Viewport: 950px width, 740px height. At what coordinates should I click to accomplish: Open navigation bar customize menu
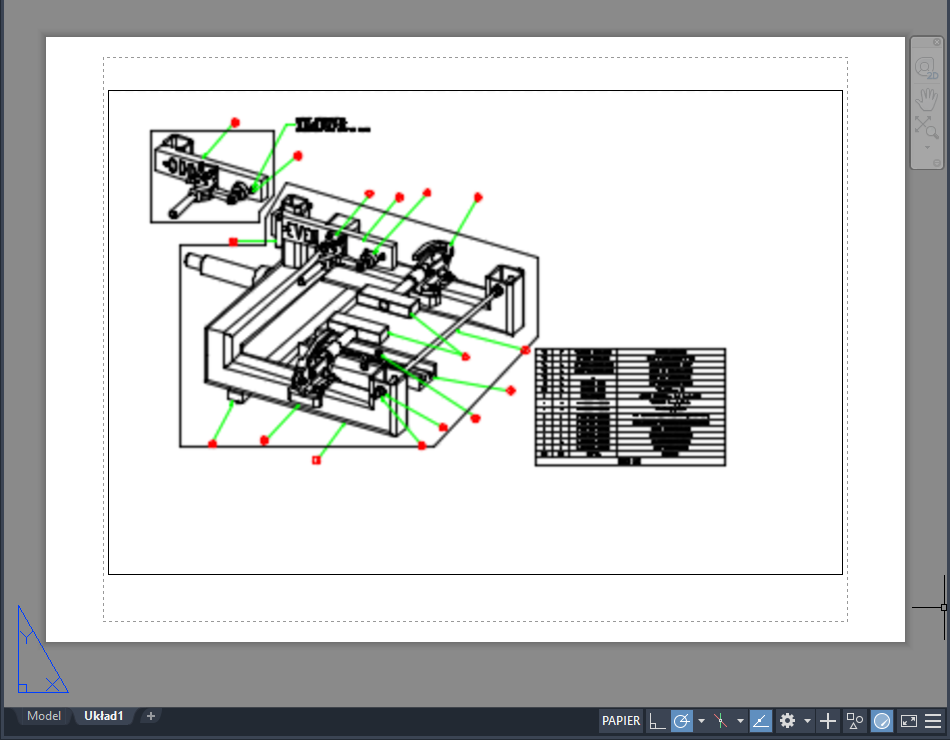click(x=937, y=163)
